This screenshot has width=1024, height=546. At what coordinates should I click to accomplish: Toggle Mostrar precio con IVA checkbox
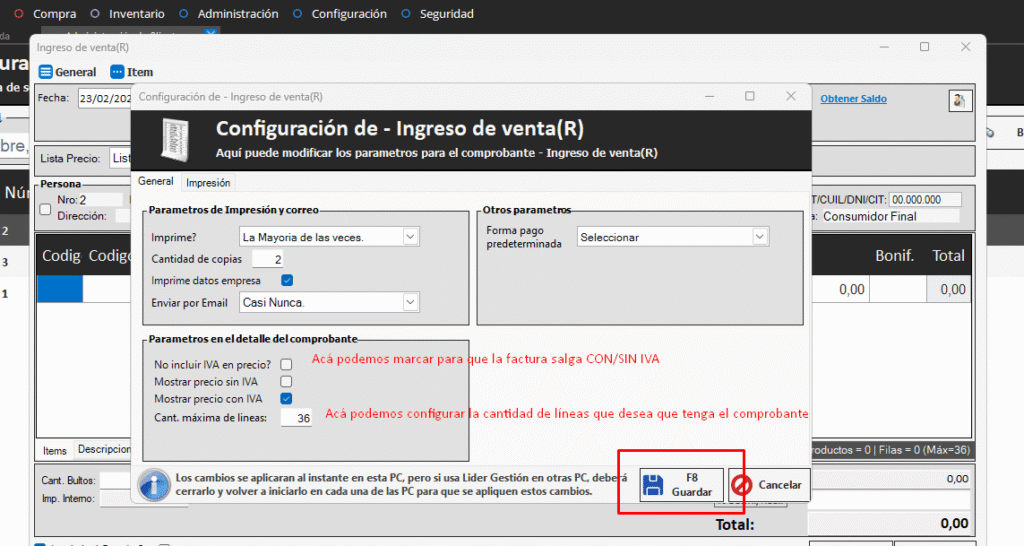click(287, 398)
